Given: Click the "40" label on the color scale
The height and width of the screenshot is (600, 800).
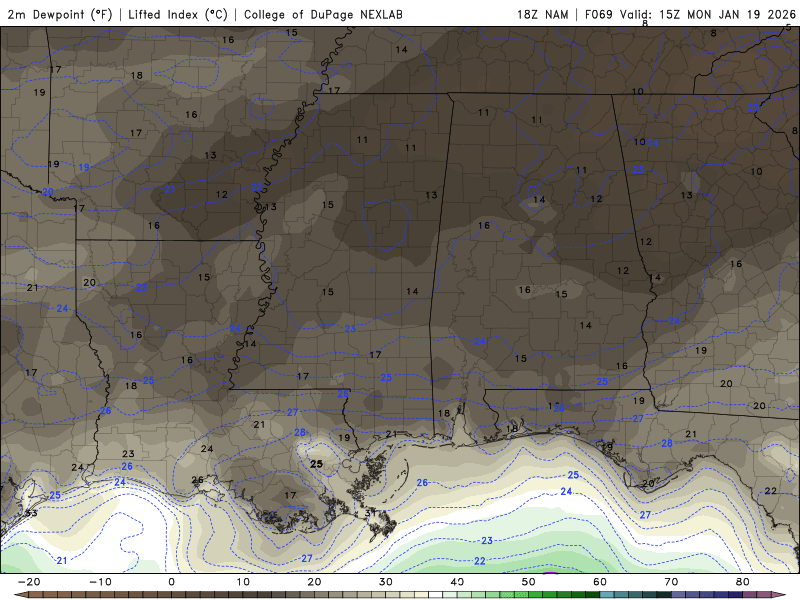Looking at the screenshot, I should tap(457, 582).
